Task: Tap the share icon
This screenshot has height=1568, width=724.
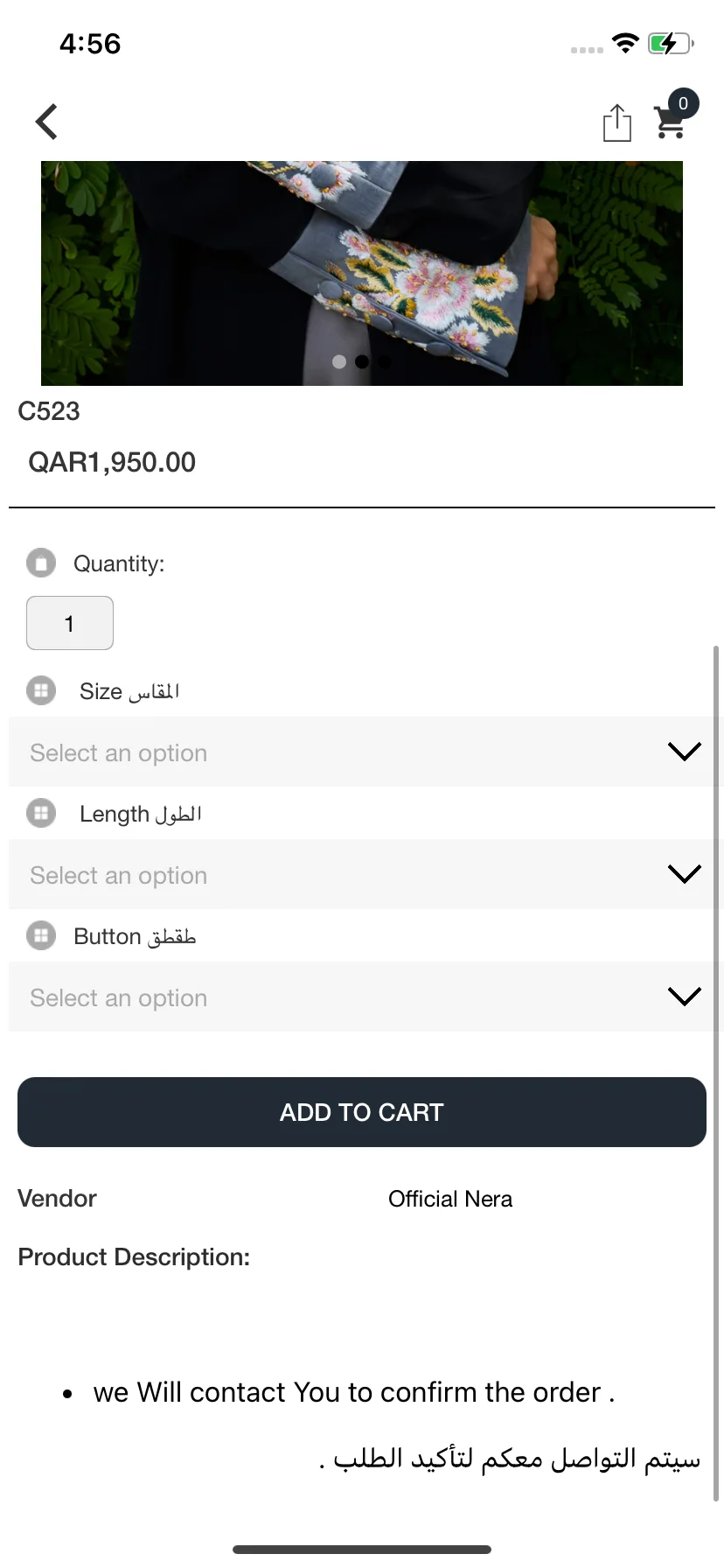Action: (616, 122)
